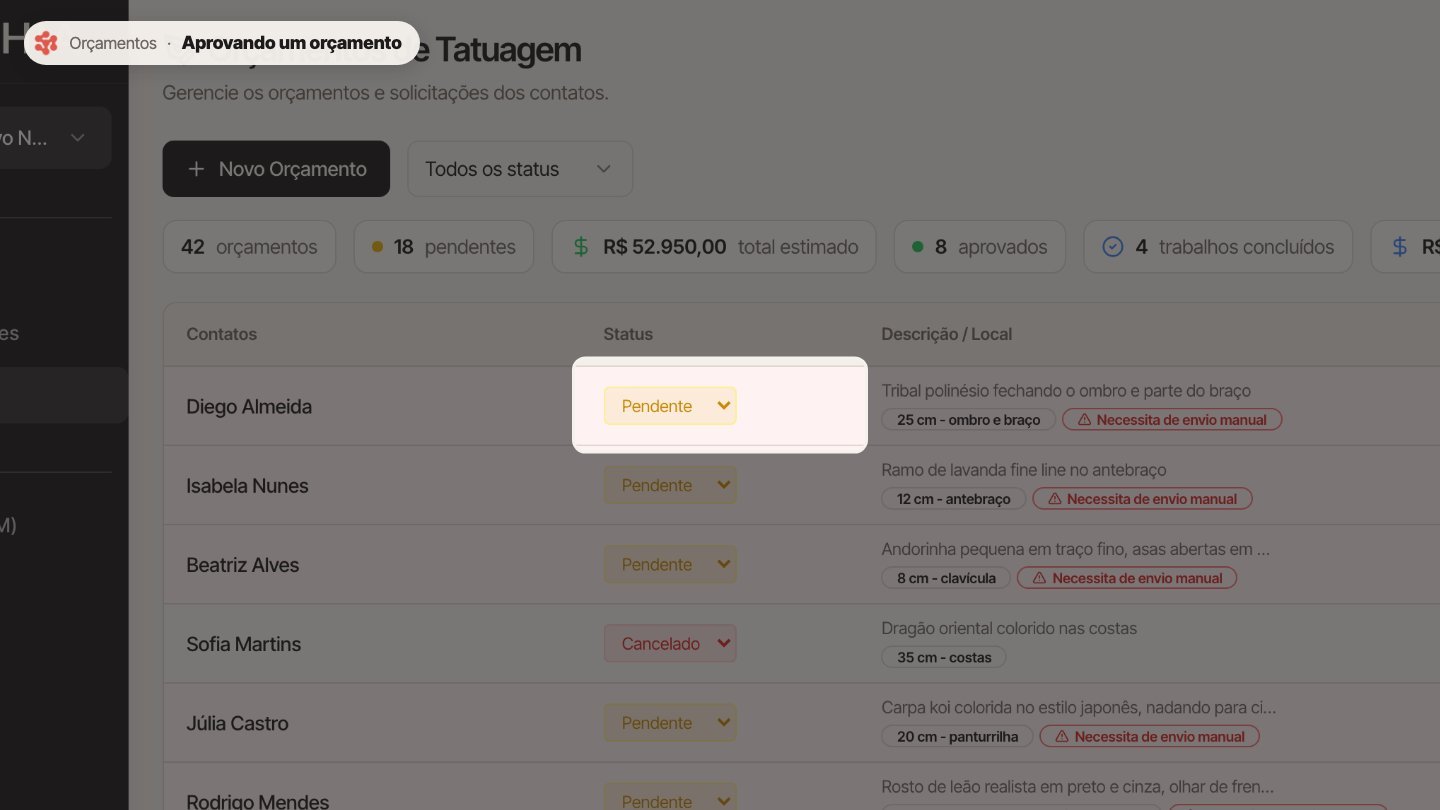The width and height of the screenshot is (1440, 810).
Task: Click the warning icon in Beatriz Alves's row
Action: click(x=1039, y=578)
